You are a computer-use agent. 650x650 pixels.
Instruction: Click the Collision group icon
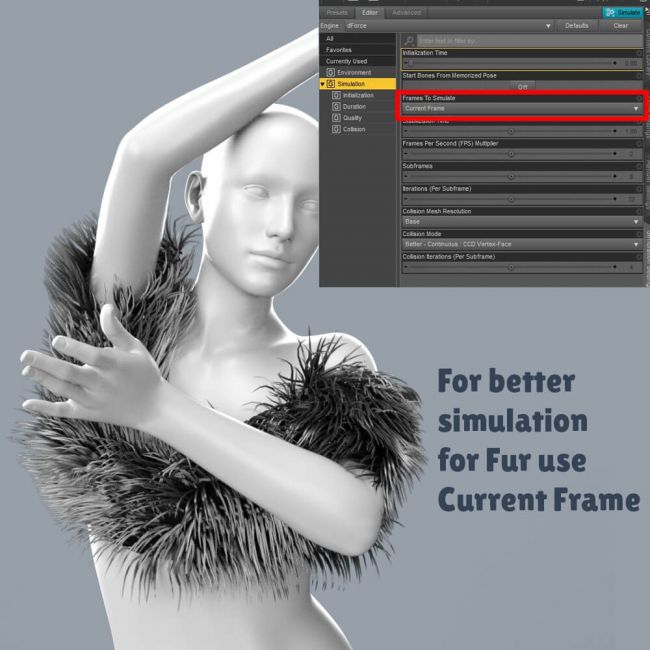tap(336, 129)
